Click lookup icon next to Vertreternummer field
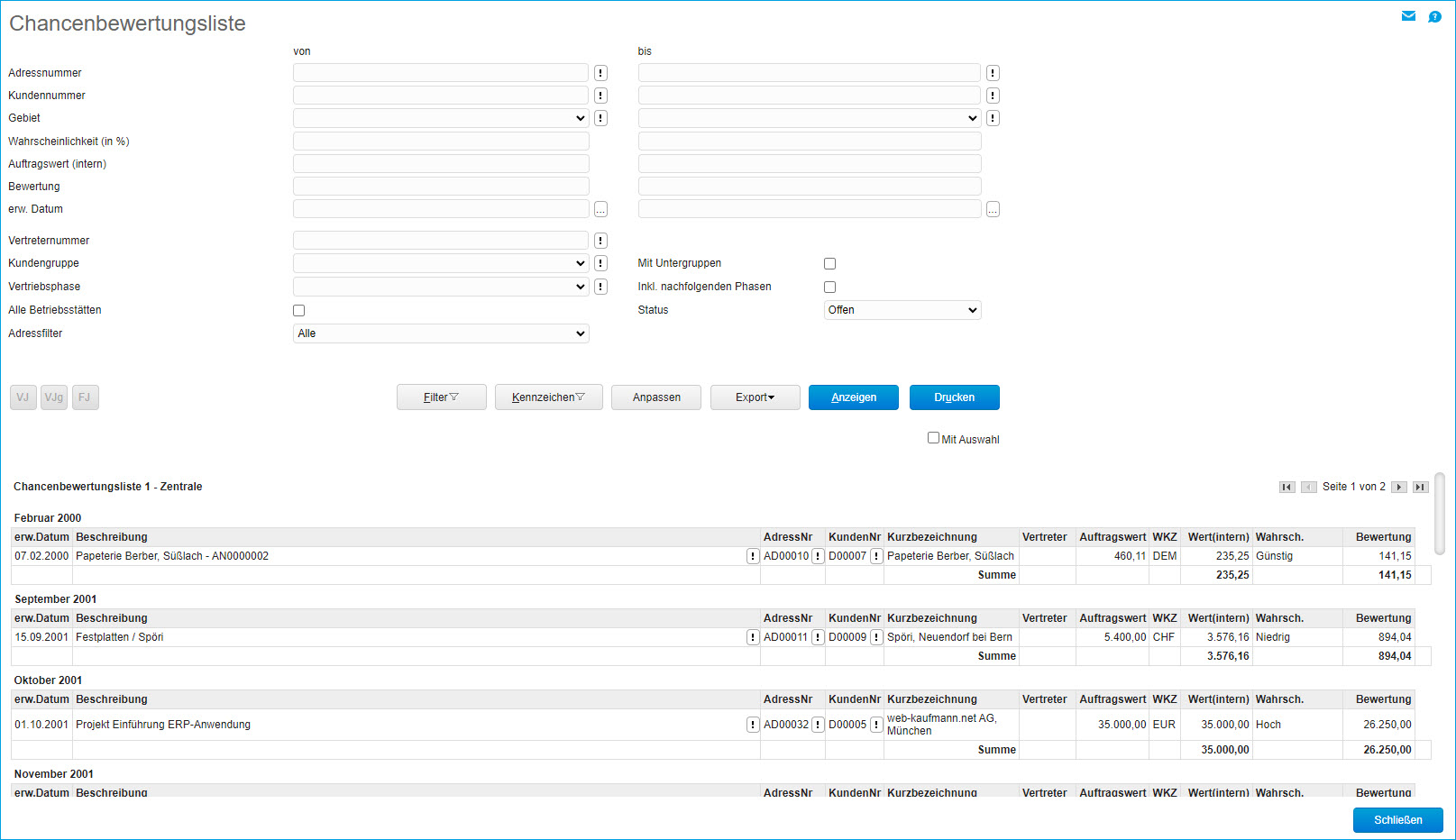1456x840 pixels. click(600, 241)
